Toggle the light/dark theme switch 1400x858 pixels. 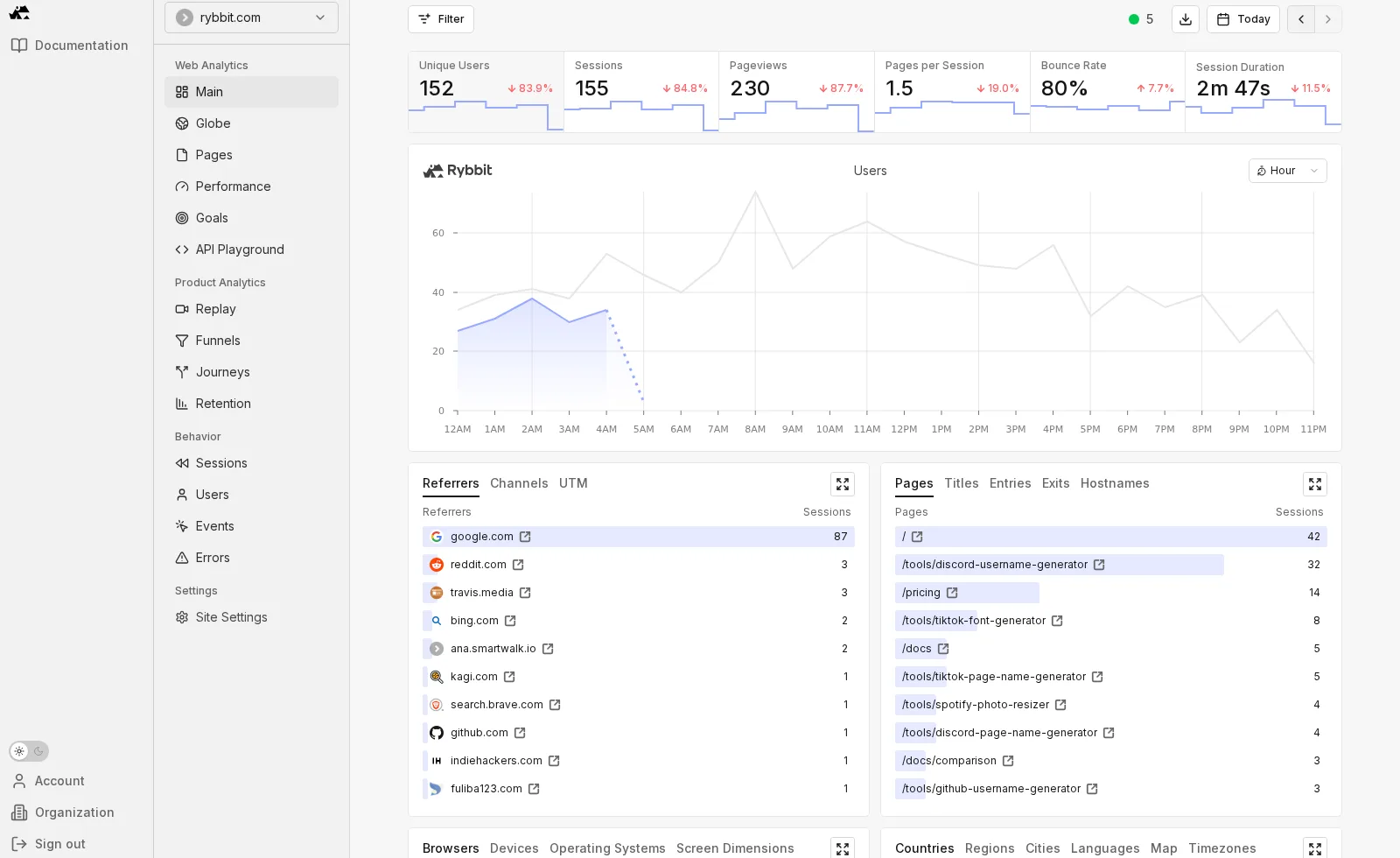pyautogui.click(x=29, y=751)
